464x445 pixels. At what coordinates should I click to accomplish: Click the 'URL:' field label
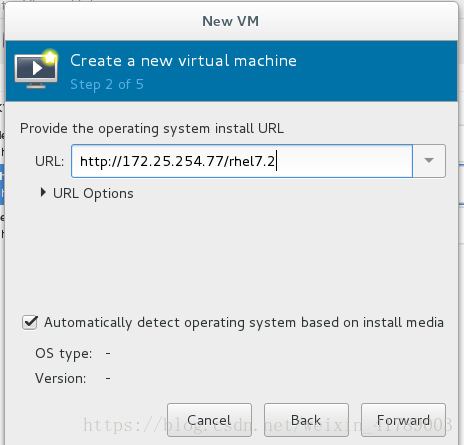49,161
